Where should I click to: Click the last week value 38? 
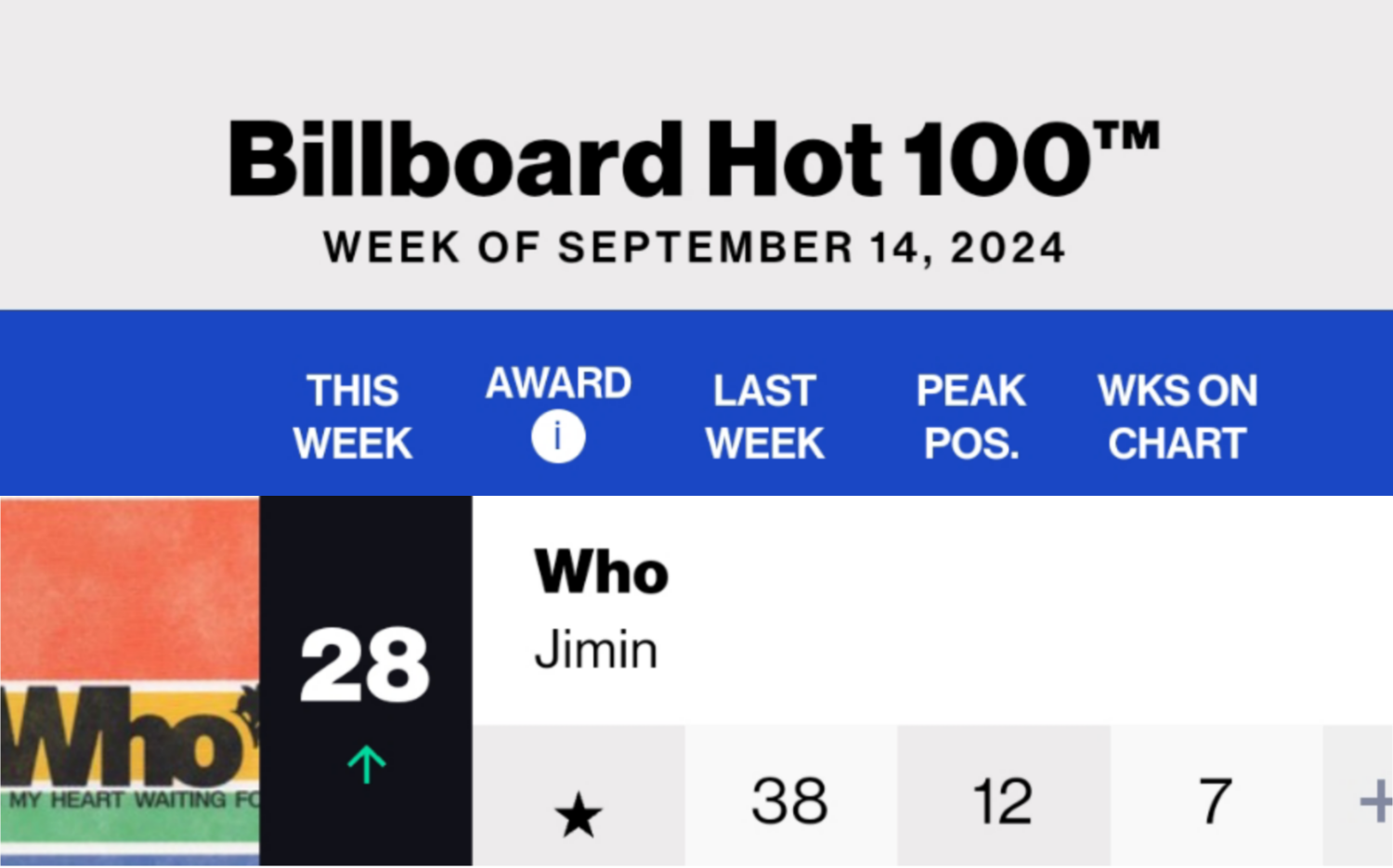(790, 800)
